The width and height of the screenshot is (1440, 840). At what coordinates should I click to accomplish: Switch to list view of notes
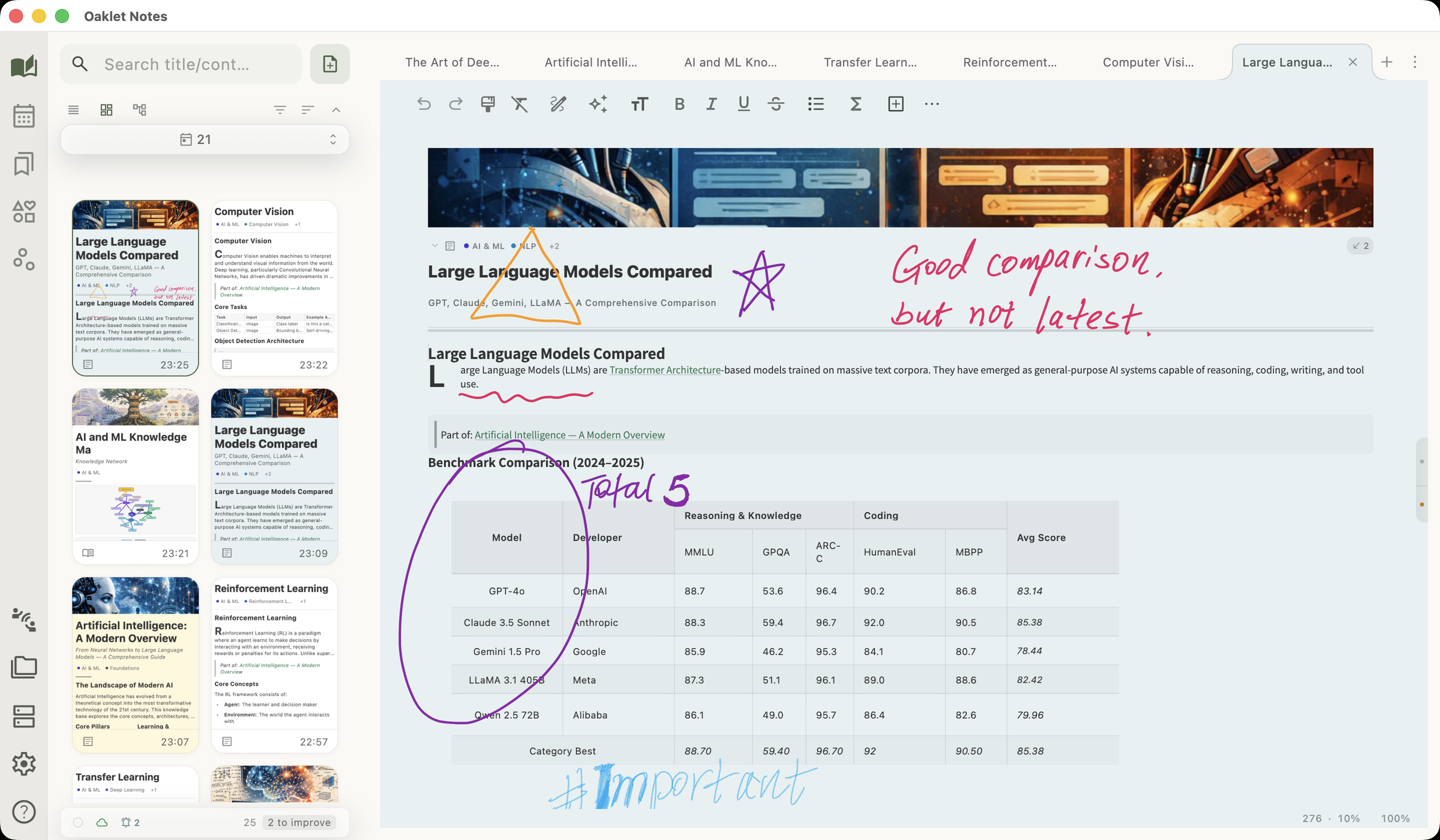(73, 110)
